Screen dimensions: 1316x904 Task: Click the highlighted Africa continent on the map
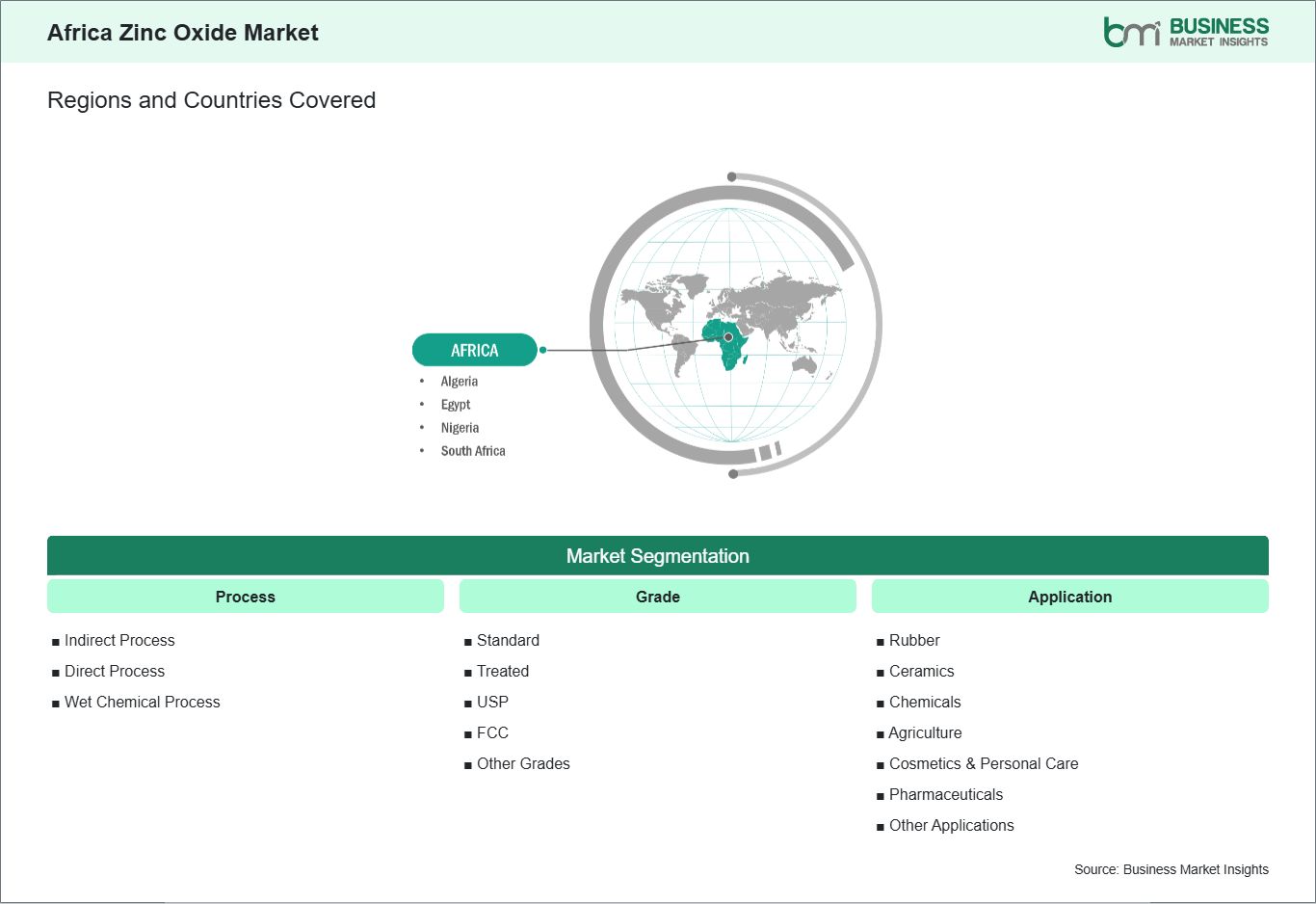727,344
